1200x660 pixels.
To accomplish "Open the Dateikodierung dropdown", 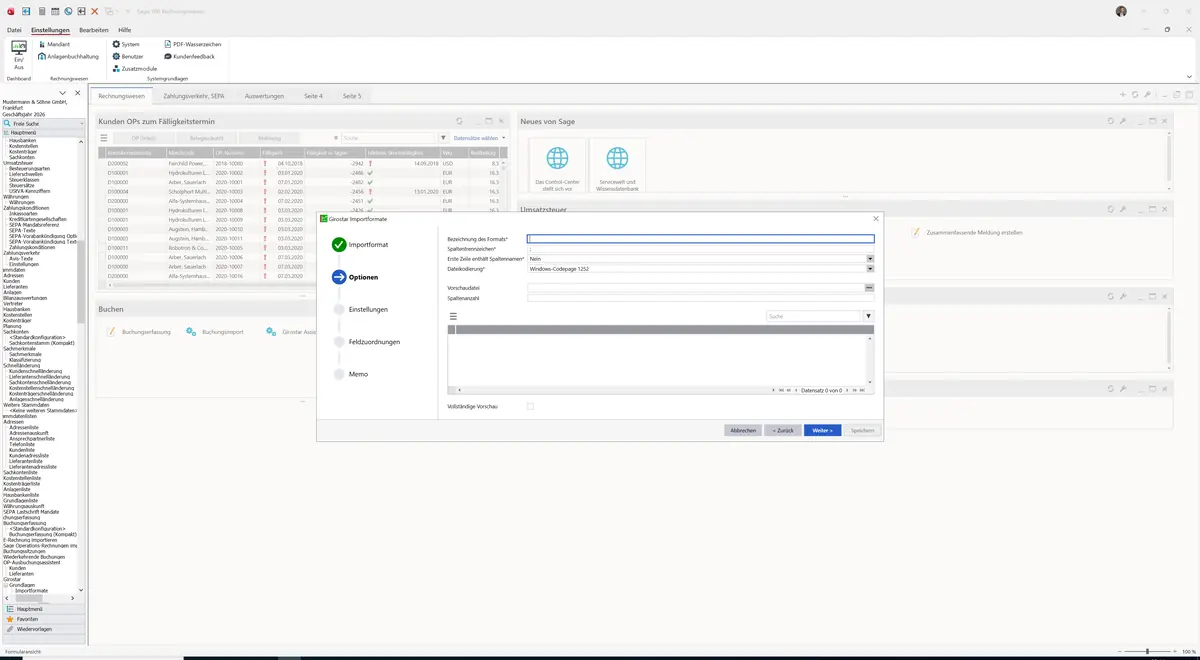I will pos(870,269).
